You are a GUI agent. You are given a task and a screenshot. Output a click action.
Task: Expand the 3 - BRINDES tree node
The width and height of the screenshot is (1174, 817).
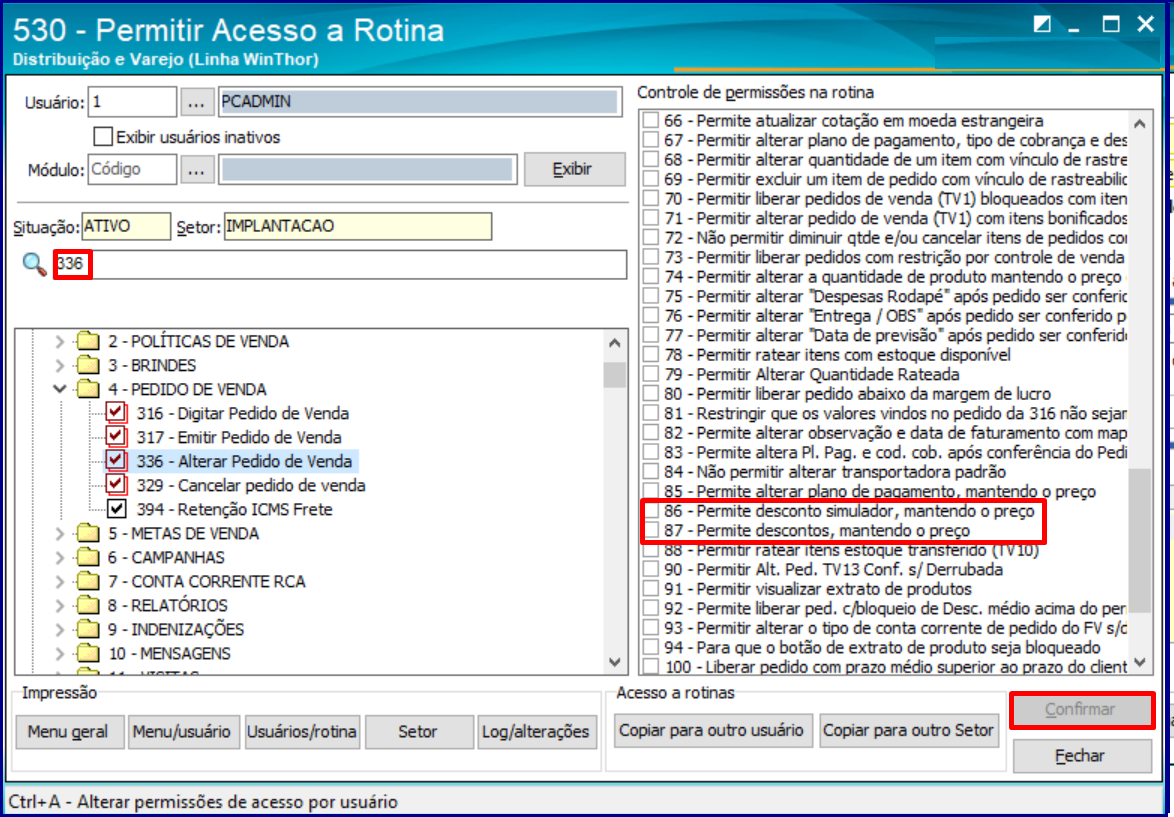[60, 365]
